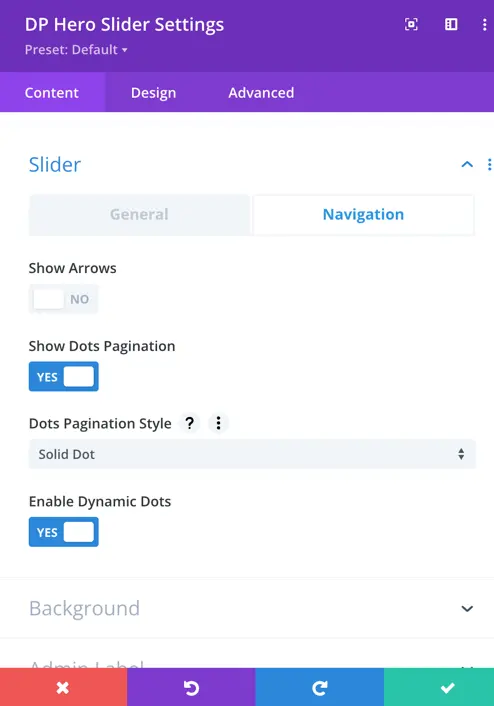Viewport: 494px width, 706px height.
Task: Click the undo arrow button
Action: [x=191, y=687]
